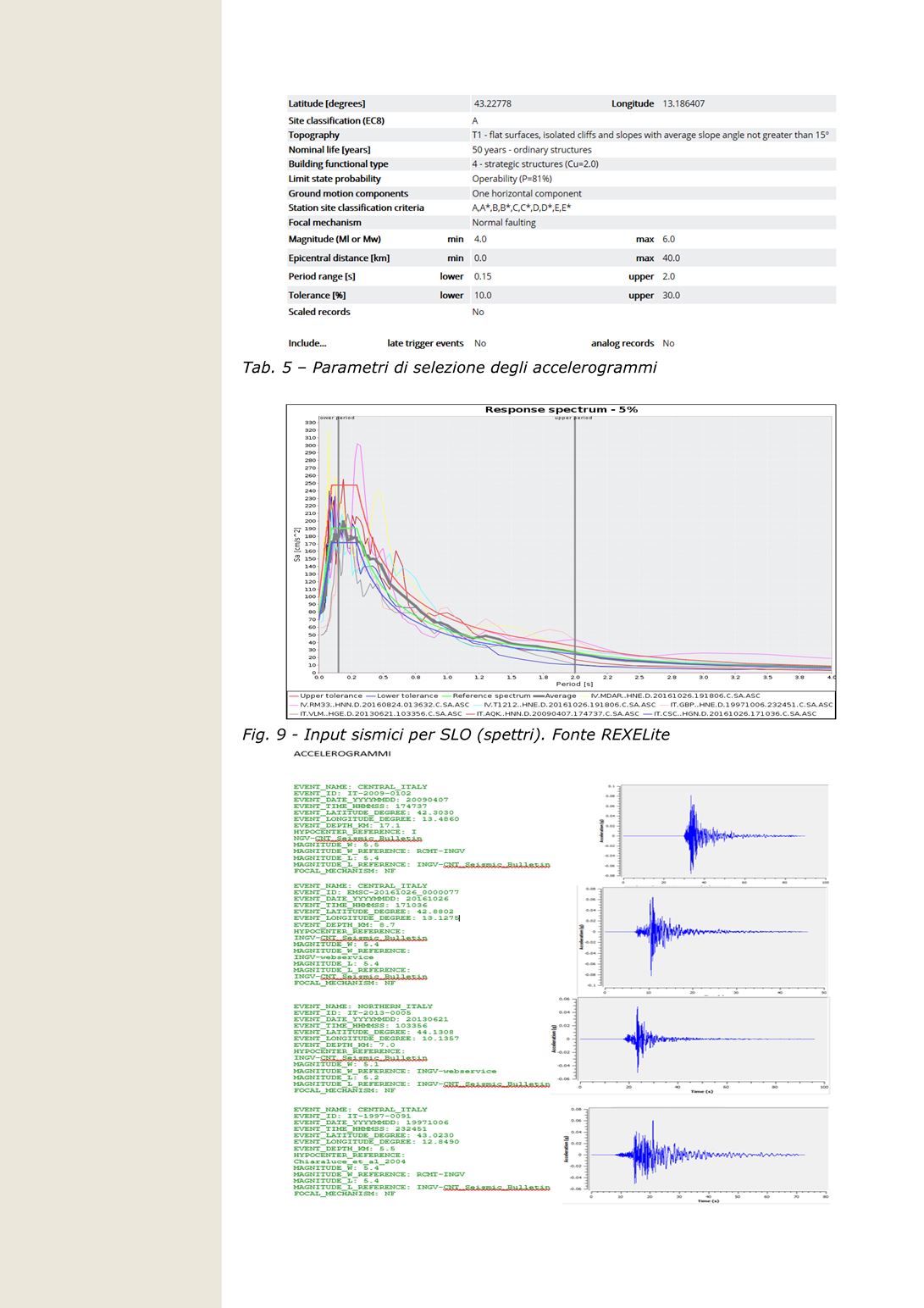Click the Latitude value 43.22778
The width and height of the screenshot is (924, 1308).
(x=492, y=103)
